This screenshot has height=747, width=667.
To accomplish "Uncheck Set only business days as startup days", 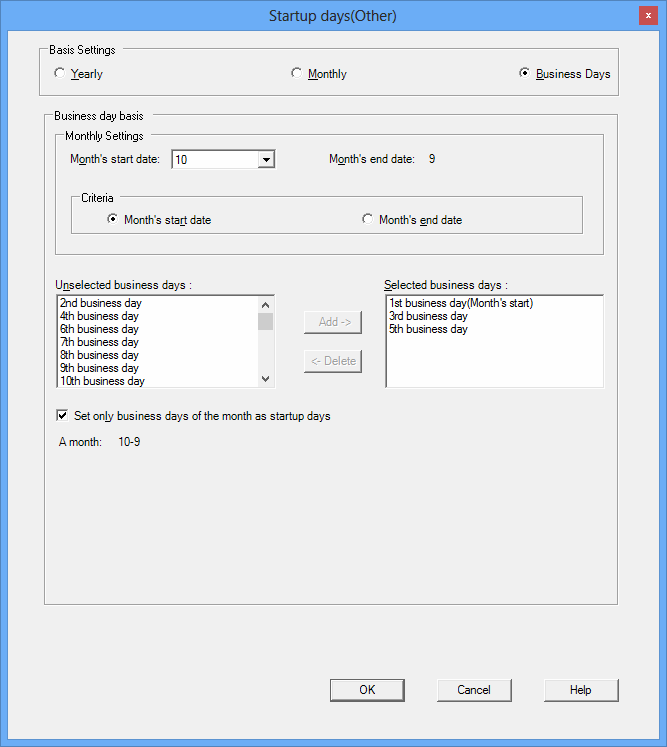I will [63, 416].
